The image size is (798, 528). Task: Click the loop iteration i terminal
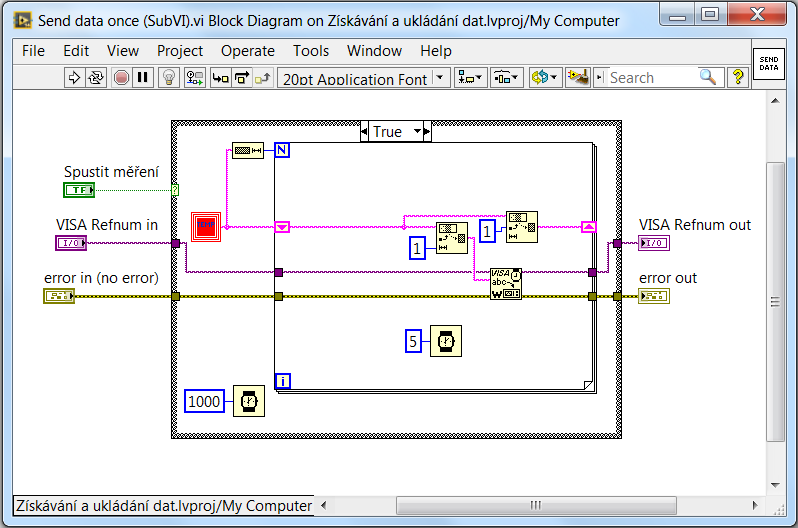(x=283, y=381)
